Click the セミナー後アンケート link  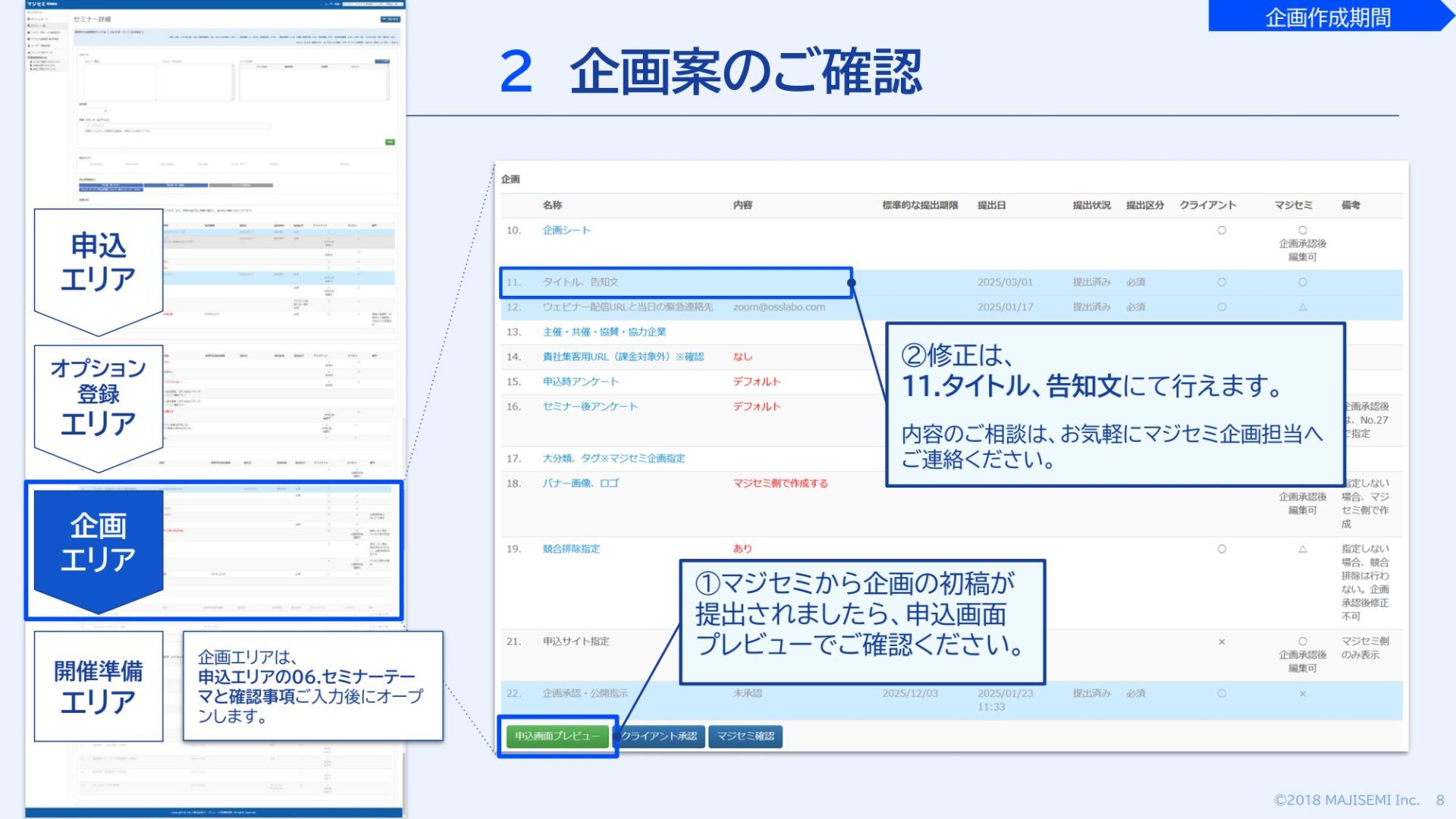(x=590, y=406)
